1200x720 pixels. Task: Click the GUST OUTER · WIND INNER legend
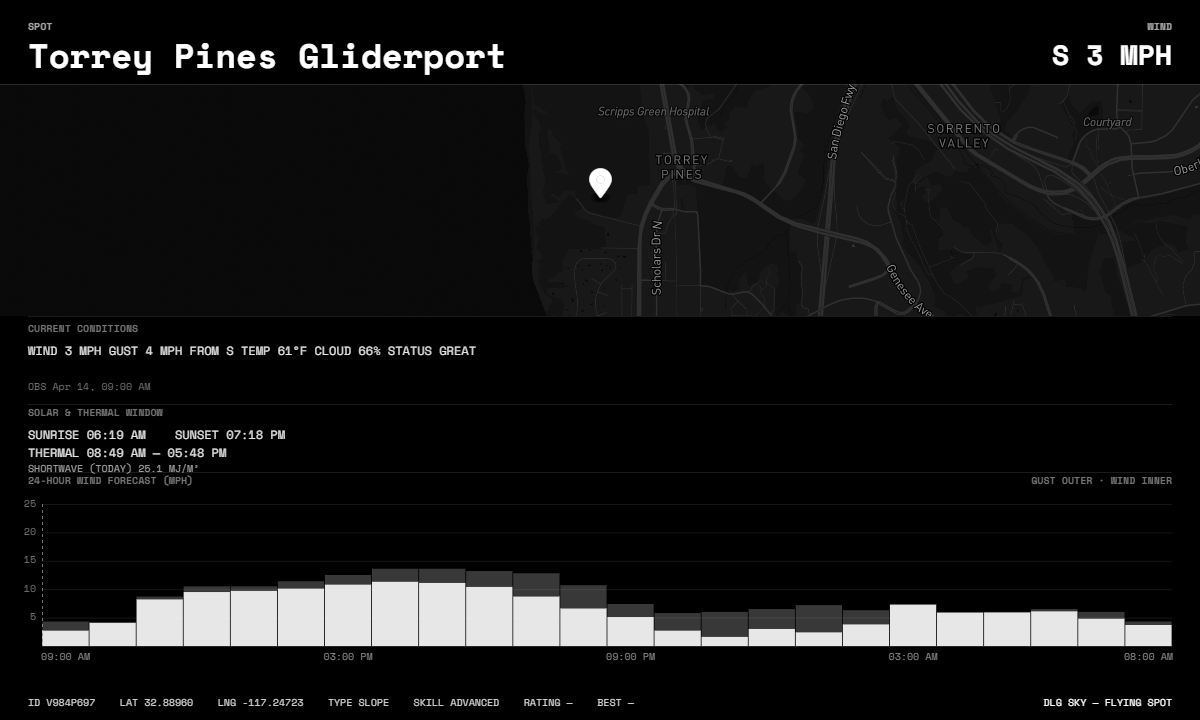(1101, 481)
